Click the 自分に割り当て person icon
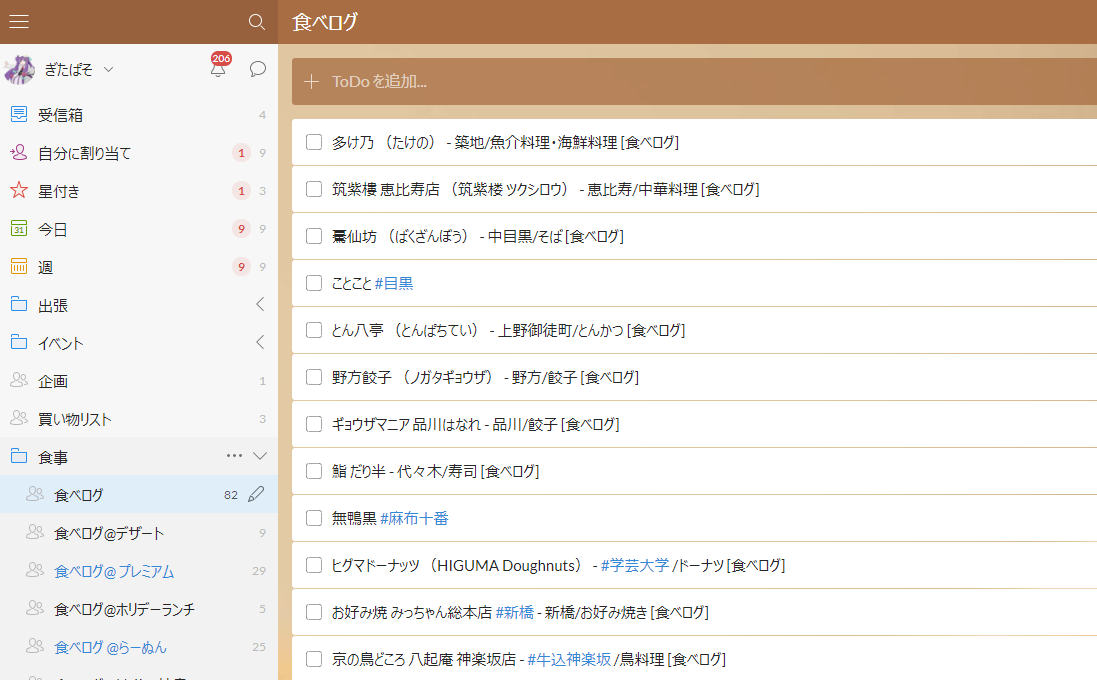1097x680 pixels. pyautogui.click(x=19, y=152)
